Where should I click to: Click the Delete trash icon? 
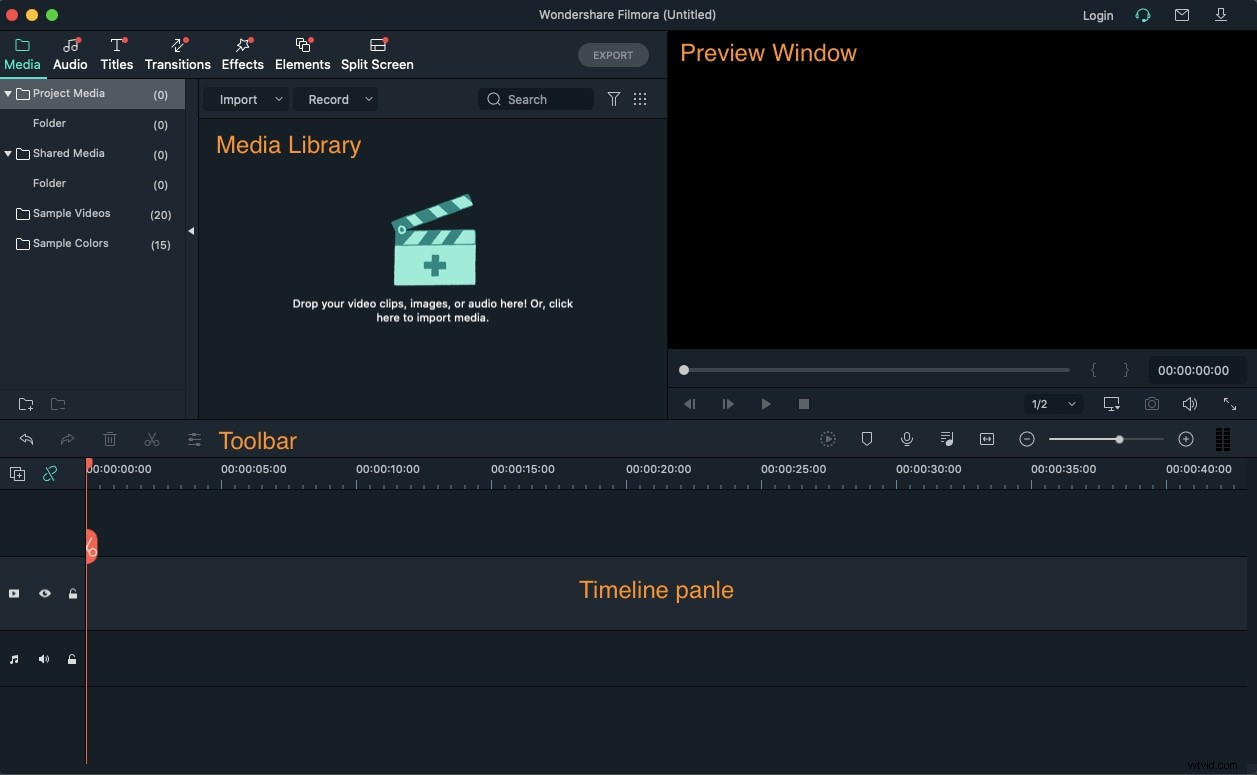110,439
